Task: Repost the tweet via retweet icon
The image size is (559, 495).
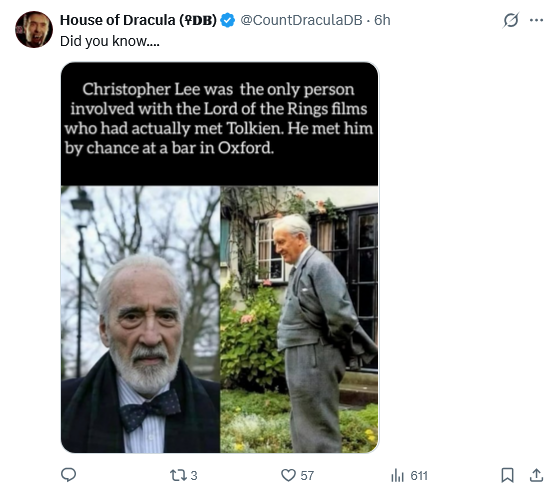Action: (x=178, y=475)
